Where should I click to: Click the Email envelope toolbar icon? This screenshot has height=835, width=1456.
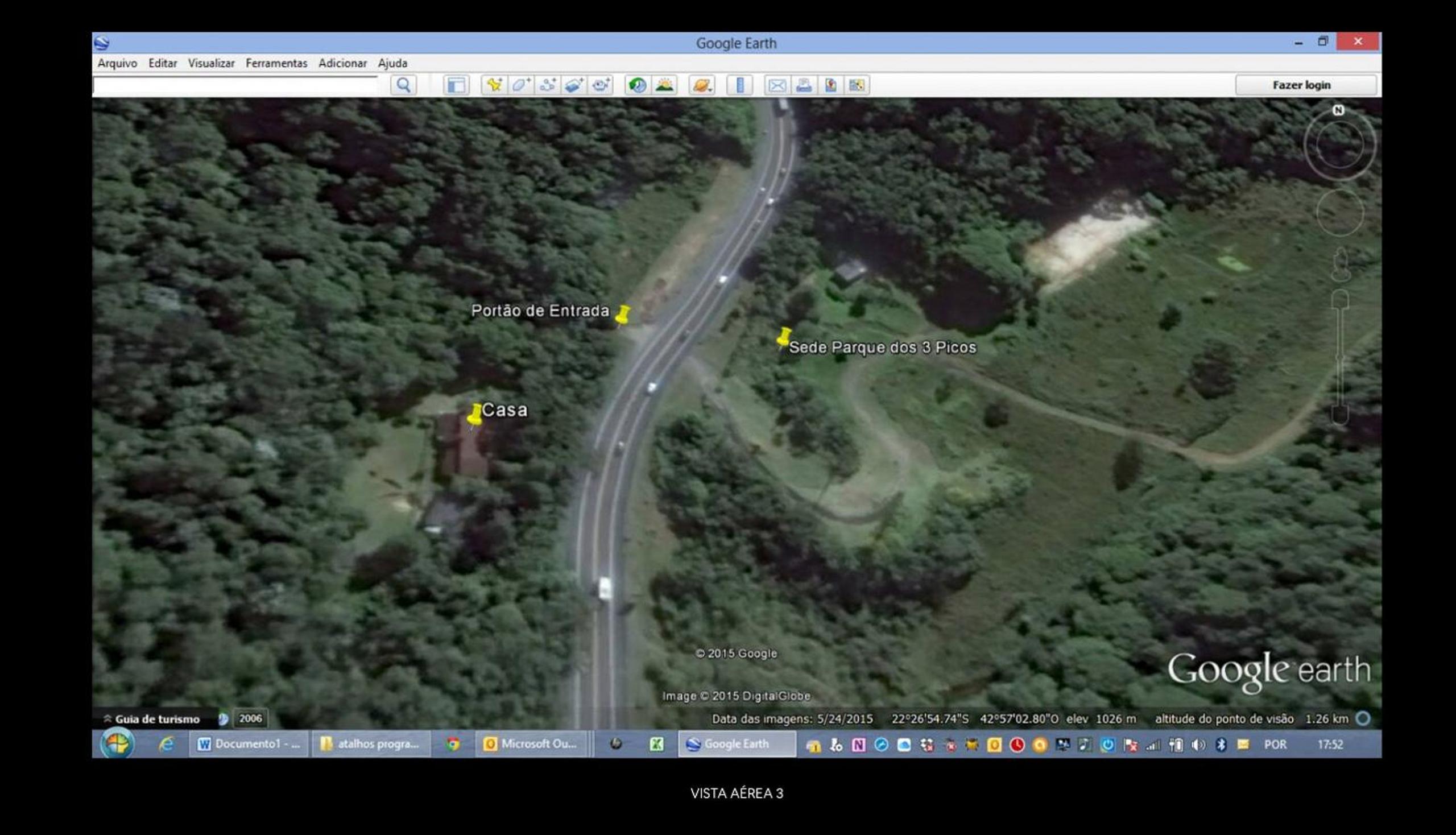coord(777,85)
